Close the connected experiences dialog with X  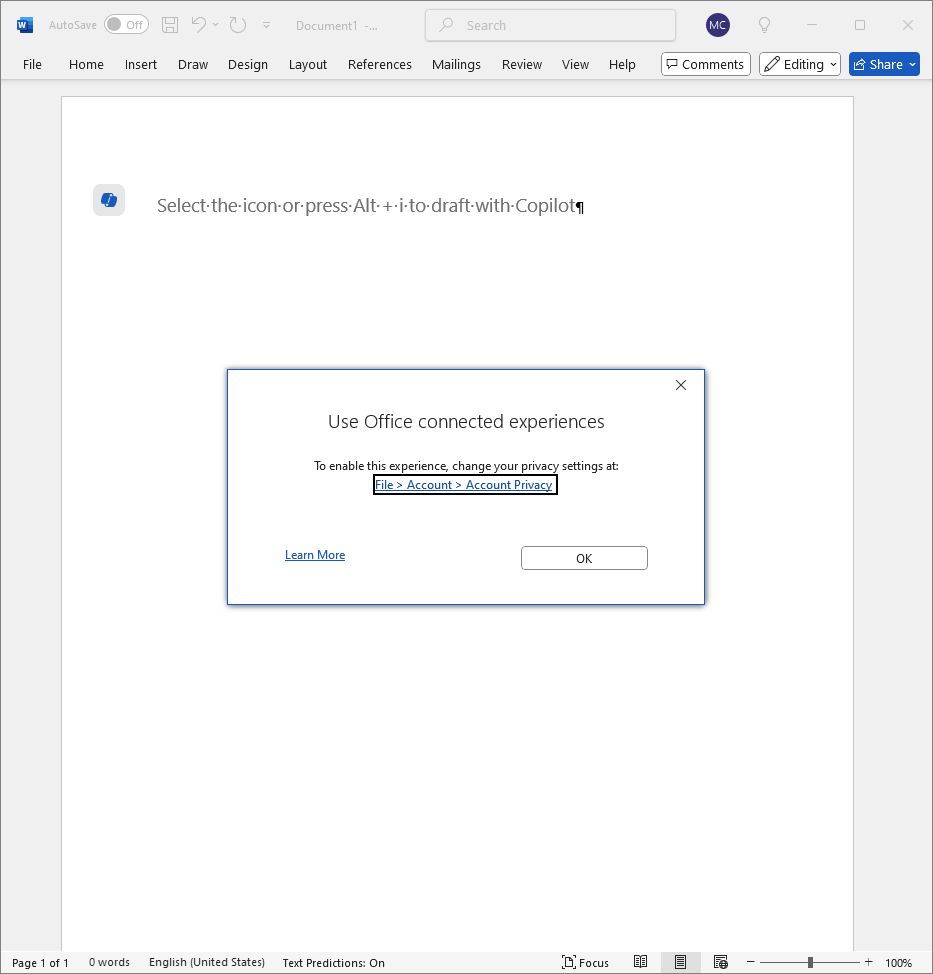pyautogui.click(x=681, y=385)
